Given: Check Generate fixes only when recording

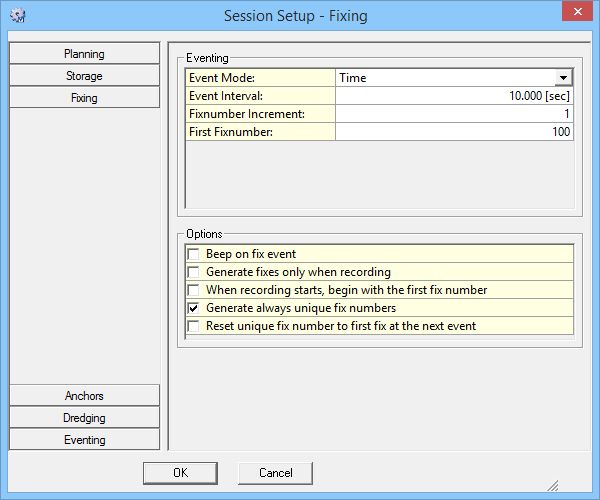Looking at the screenshot, I should pyautogui.click(x=194, y=272).
